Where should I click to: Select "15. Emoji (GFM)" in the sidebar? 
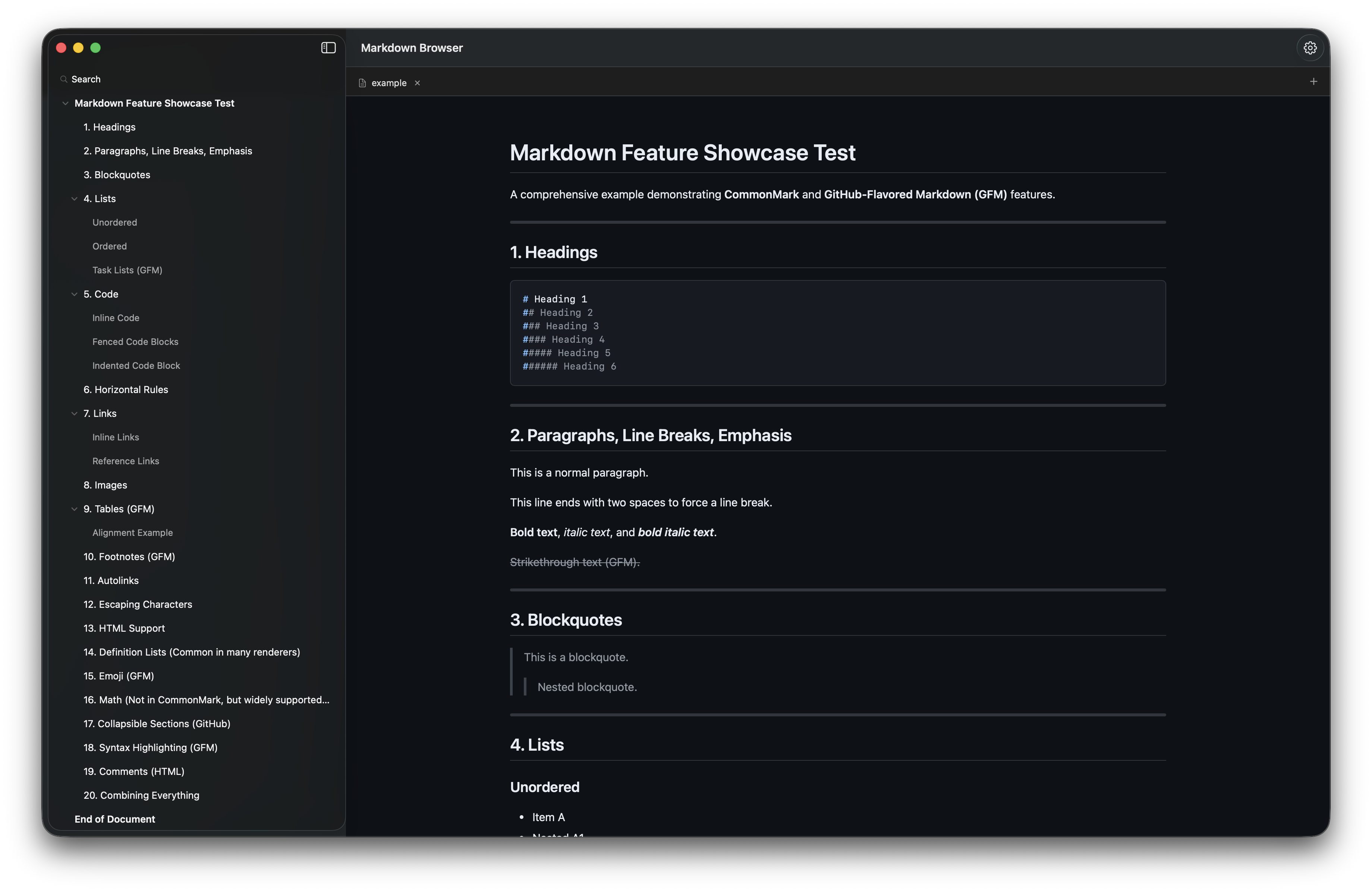pyautogui.click(x=118, y=676)
